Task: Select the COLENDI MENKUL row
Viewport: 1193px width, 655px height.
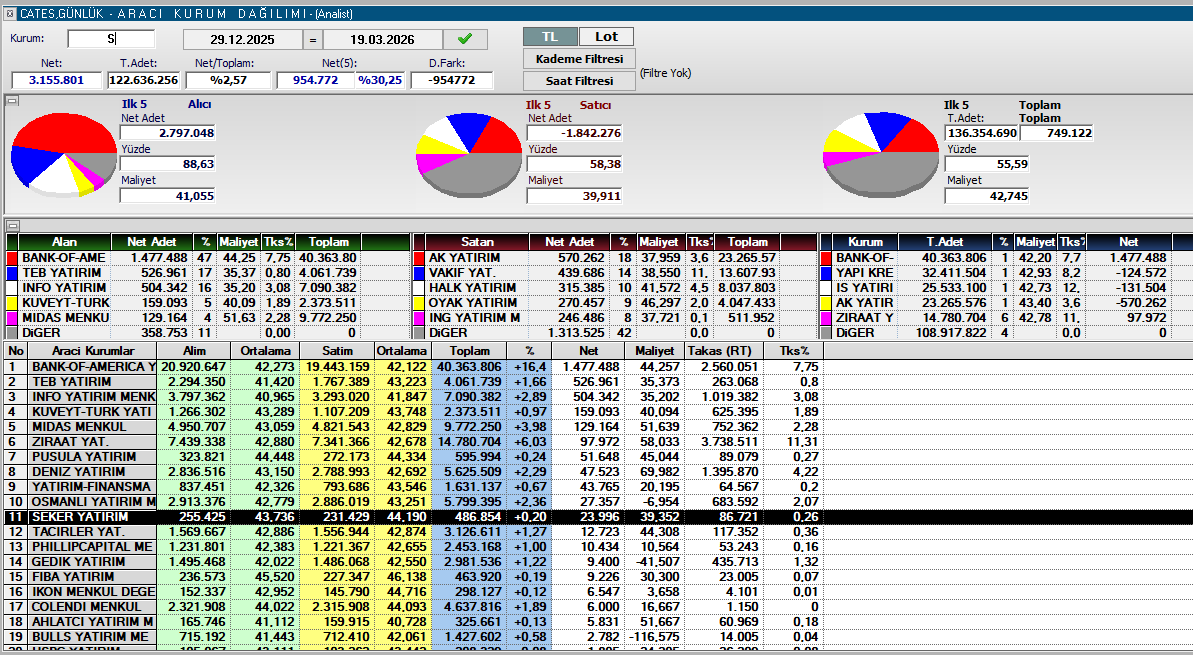Action: pos(414,606)
